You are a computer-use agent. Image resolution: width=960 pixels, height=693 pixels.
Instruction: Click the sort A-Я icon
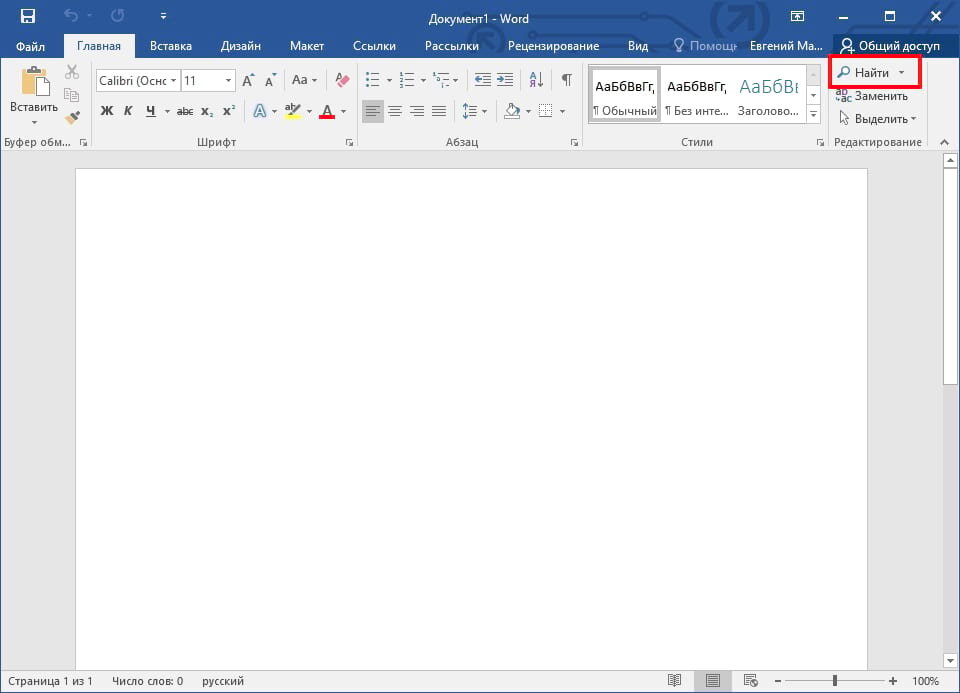tap(536, 80)
